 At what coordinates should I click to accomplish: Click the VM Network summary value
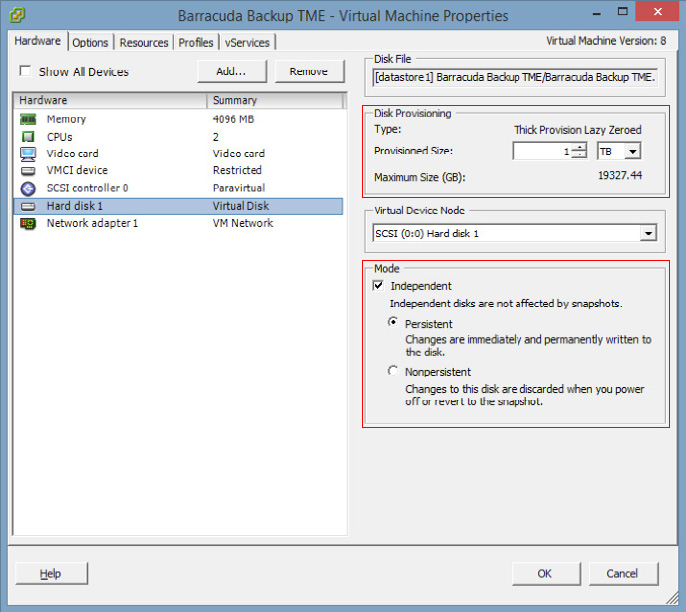(x=243, y=223)
